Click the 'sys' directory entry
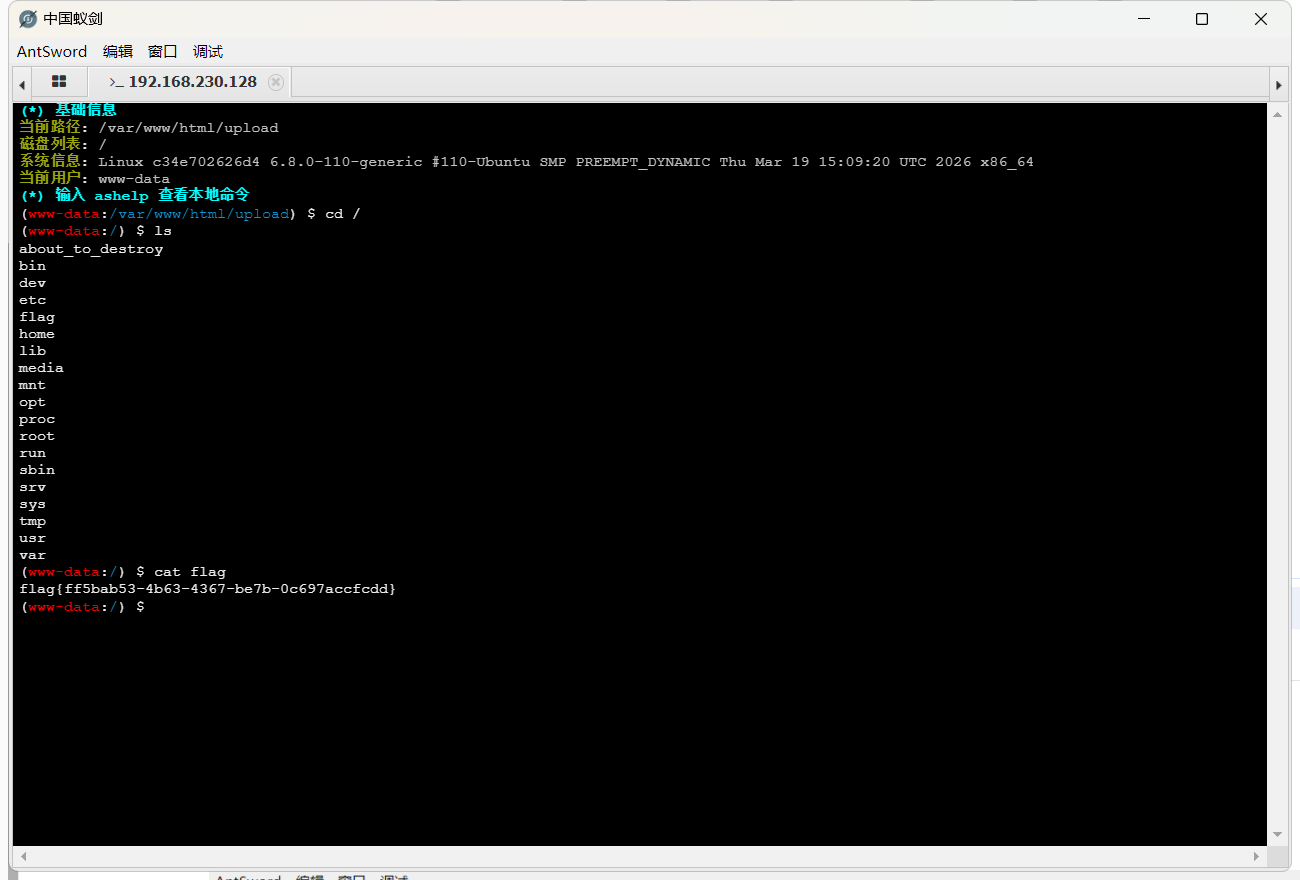This screenshot has height=880, width=1300. (x=32, y=504)
